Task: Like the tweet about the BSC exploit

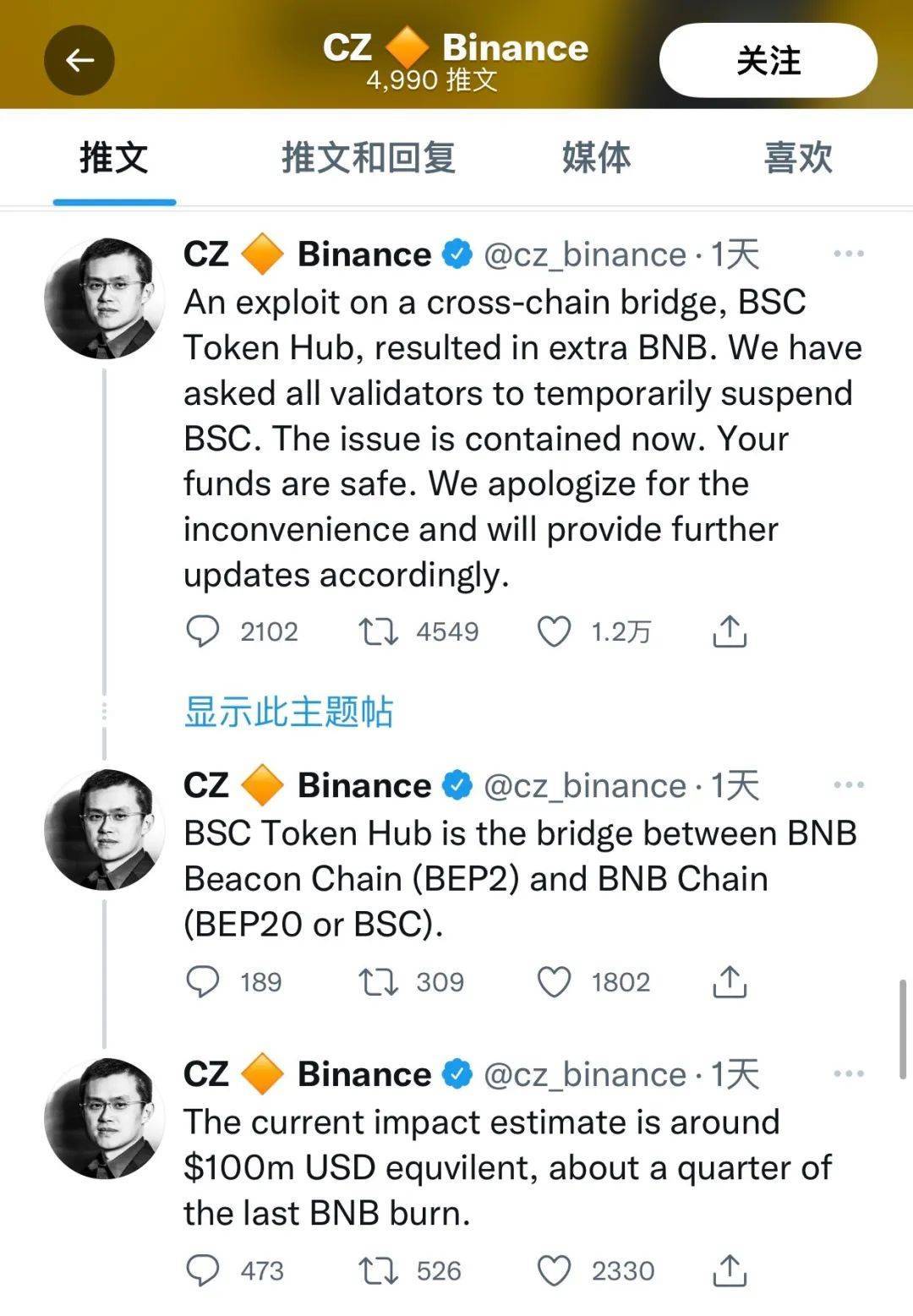Action: [x=555, y=631]
